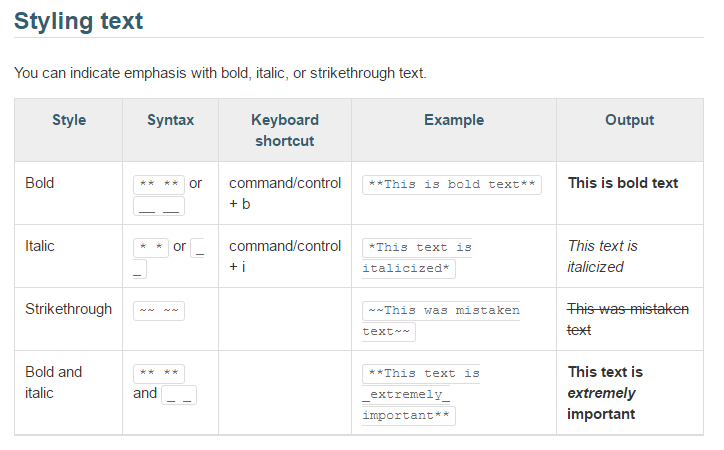The width and height of the screenshot is (724, 450).
Task: Click the rendered bold output "This is bold text"
Action: tap(623, 183)
